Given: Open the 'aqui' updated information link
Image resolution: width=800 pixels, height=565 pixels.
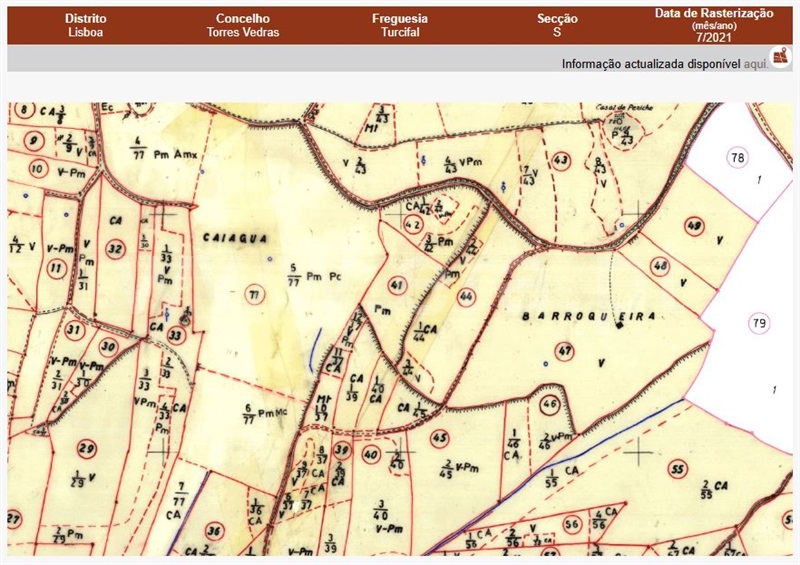Looking at the screenshot, I should [756, 64].
